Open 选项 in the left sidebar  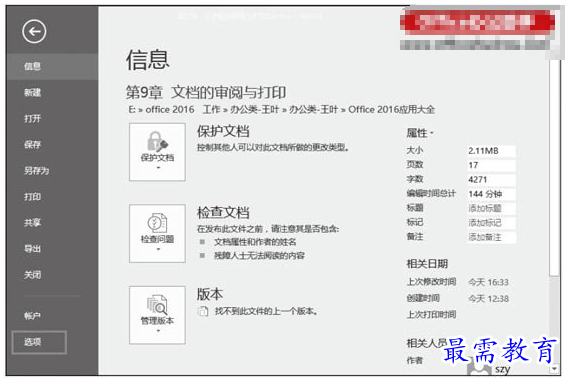point(39,342)
